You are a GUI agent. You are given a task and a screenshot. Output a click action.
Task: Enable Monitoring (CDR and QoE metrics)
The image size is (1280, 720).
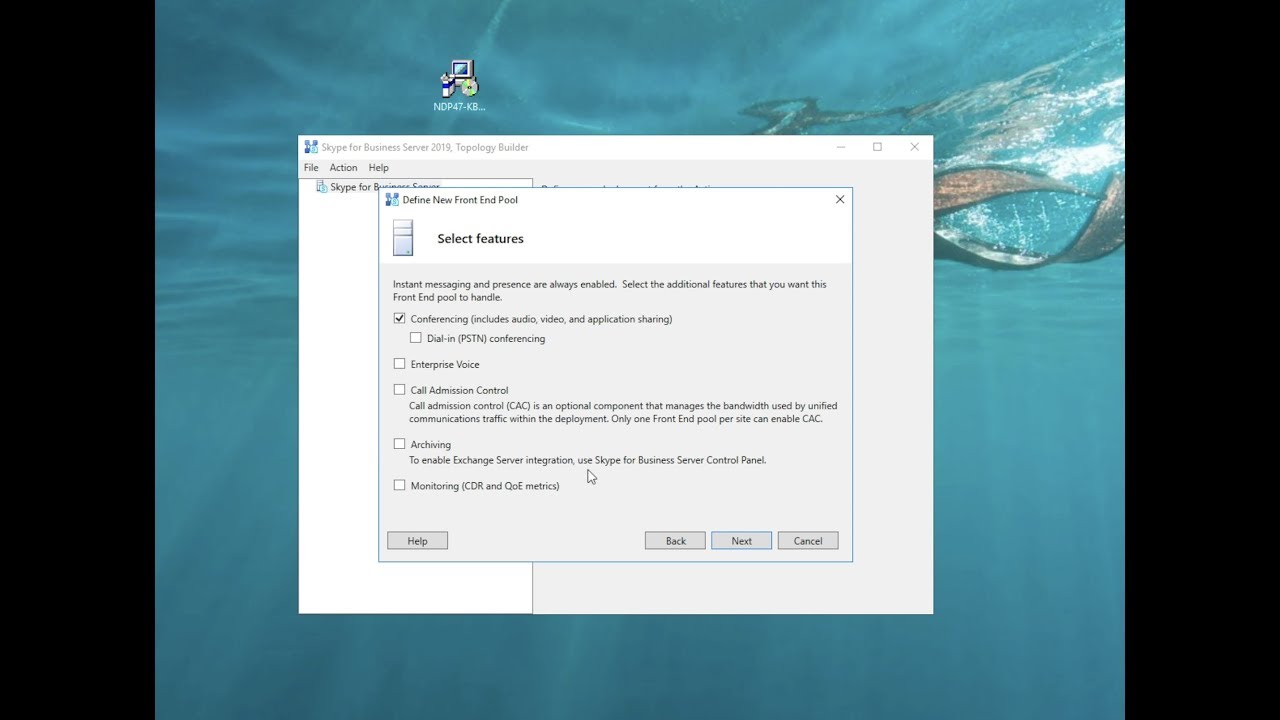[x=400, y=485]
